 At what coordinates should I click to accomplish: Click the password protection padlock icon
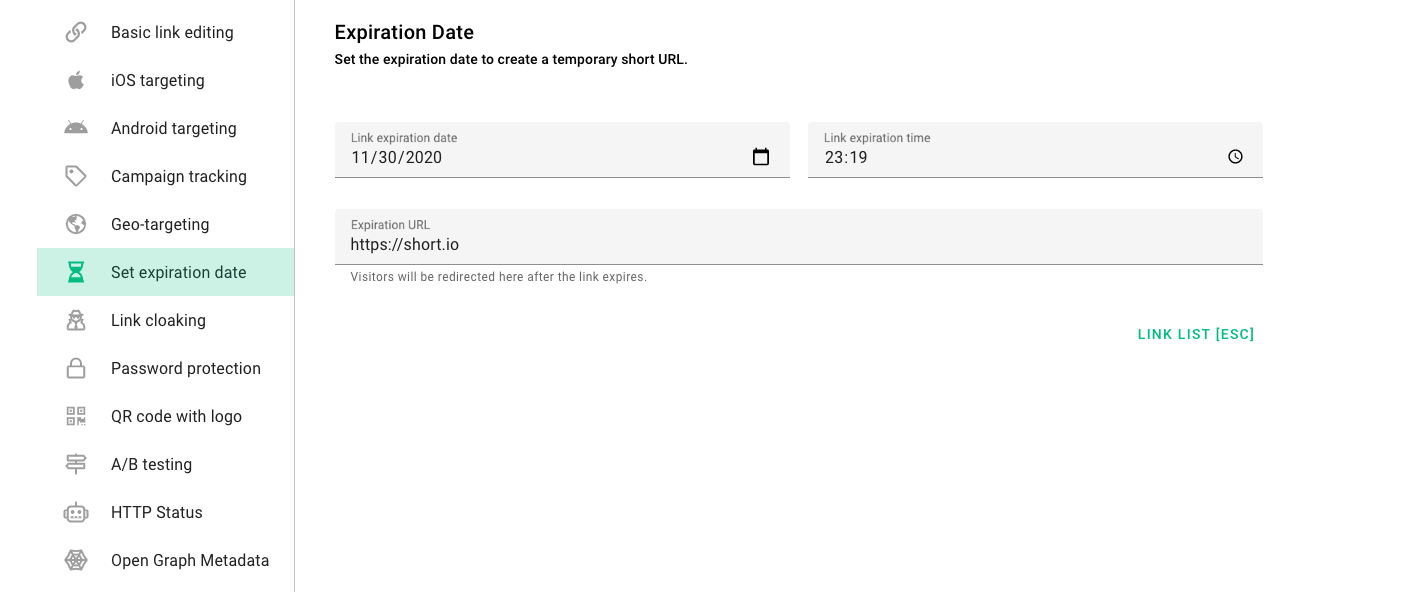(x=76, y=368)
